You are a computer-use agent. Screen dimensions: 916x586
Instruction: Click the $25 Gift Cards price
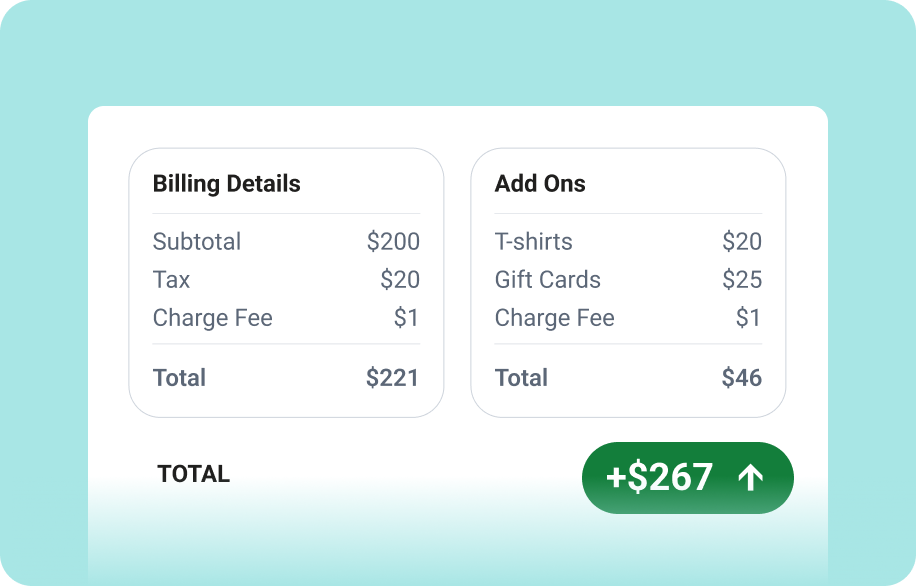(x=742, y=279)
